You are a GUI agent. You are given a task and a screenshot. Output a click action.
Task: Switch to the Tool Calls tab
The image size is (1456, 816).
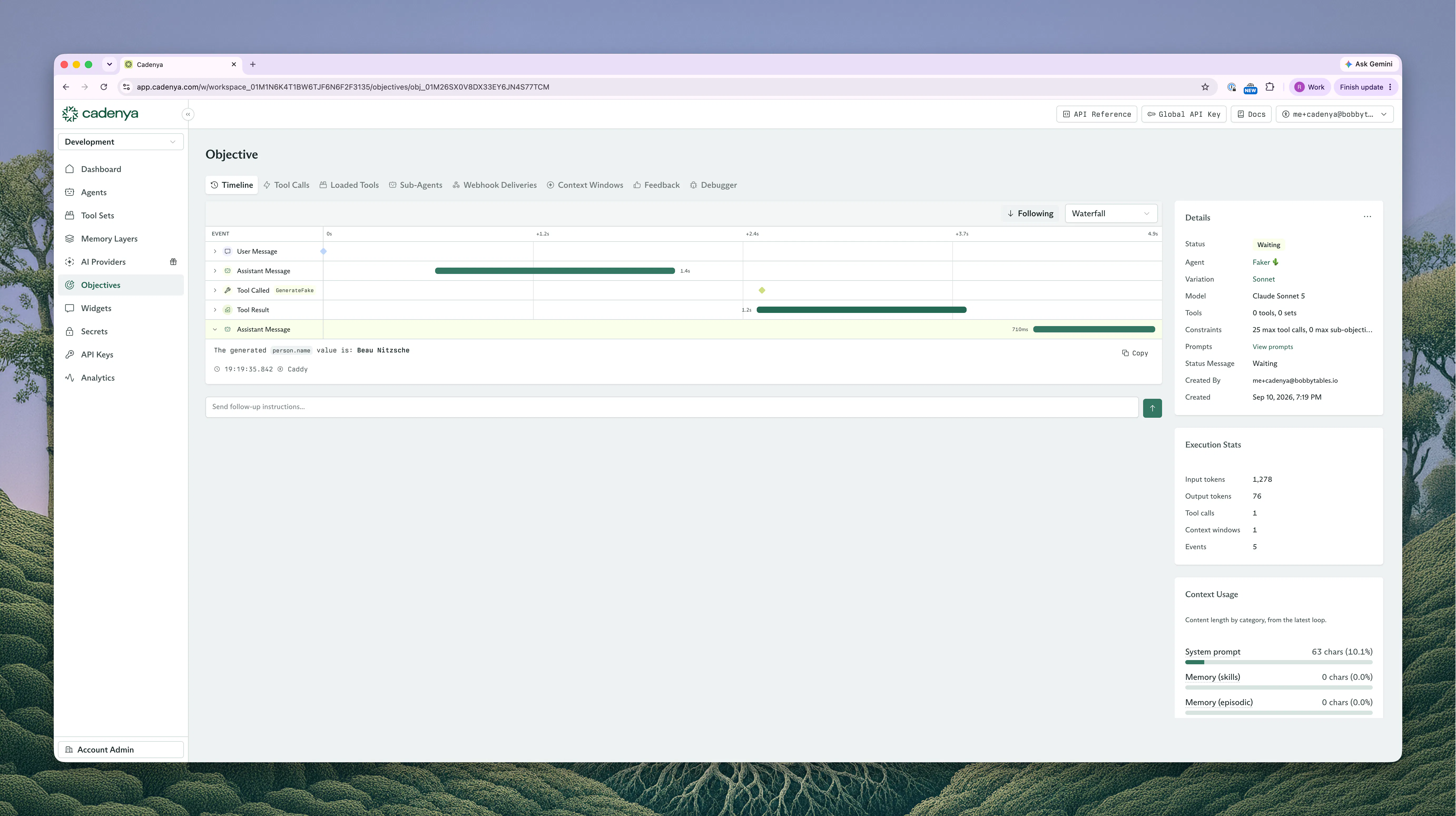(287, 185)
